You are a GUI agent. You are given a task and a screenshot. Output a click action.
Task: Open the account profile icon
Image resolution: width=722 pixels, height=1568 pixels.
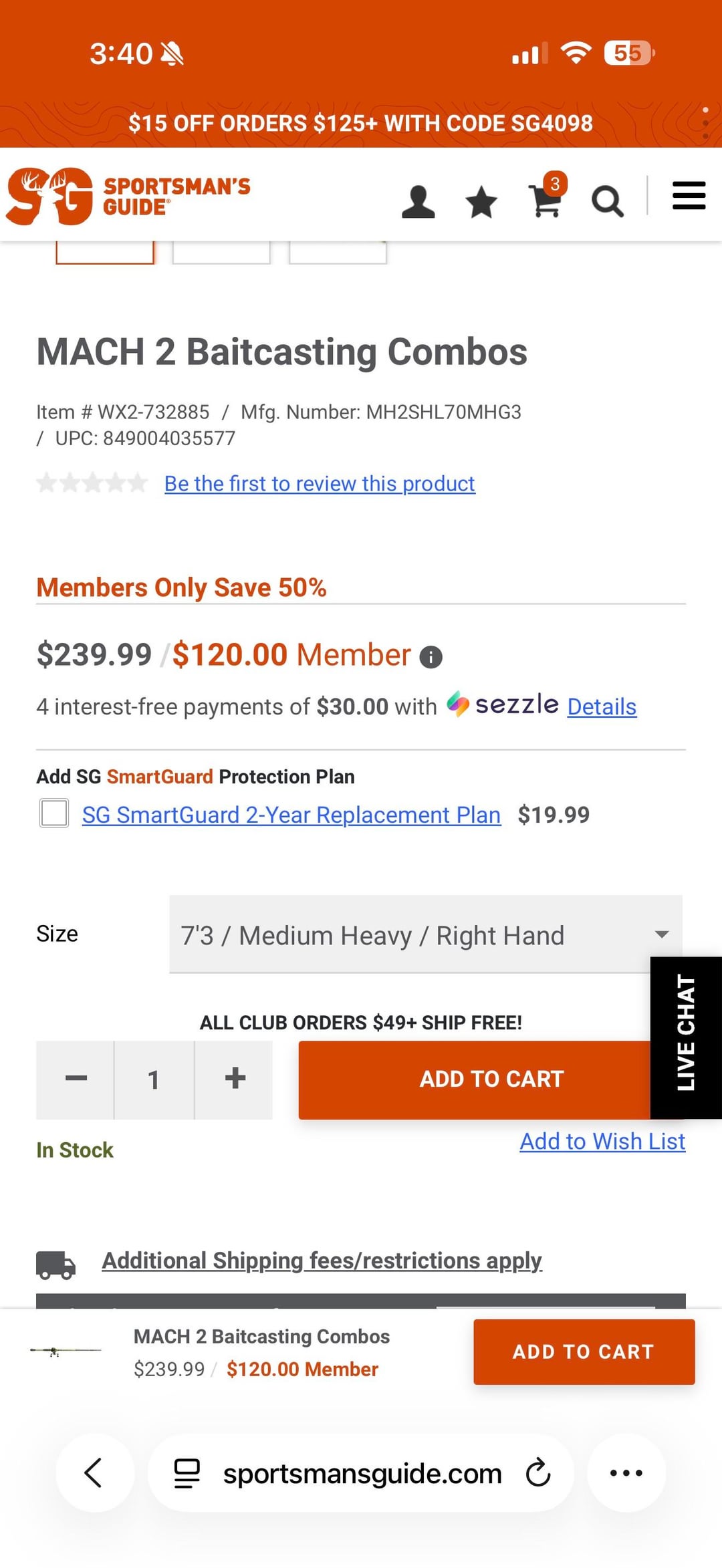[x=418, y=201]
